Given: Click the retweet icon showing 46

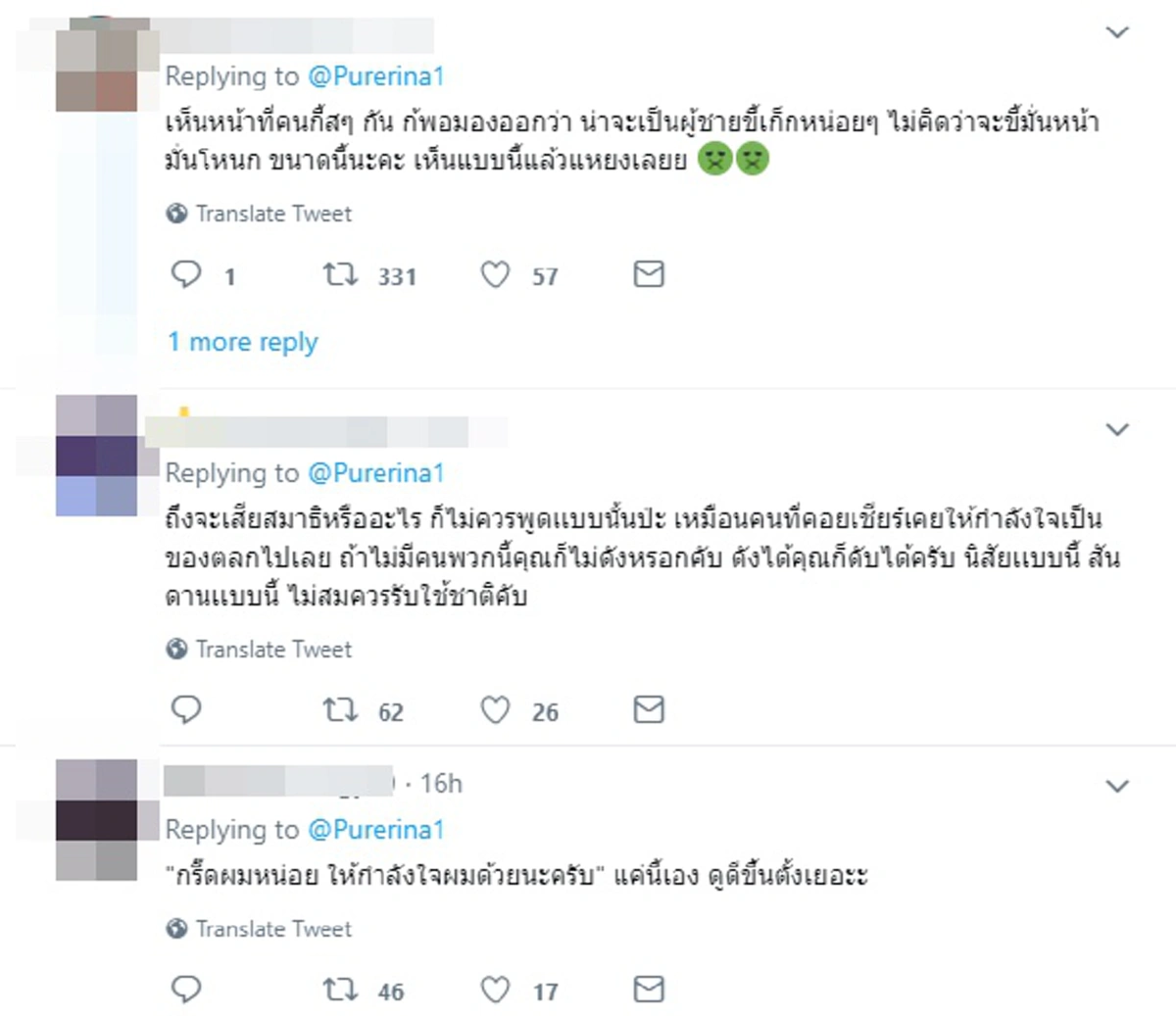Looking at the screenshot, I should [341, 991].
